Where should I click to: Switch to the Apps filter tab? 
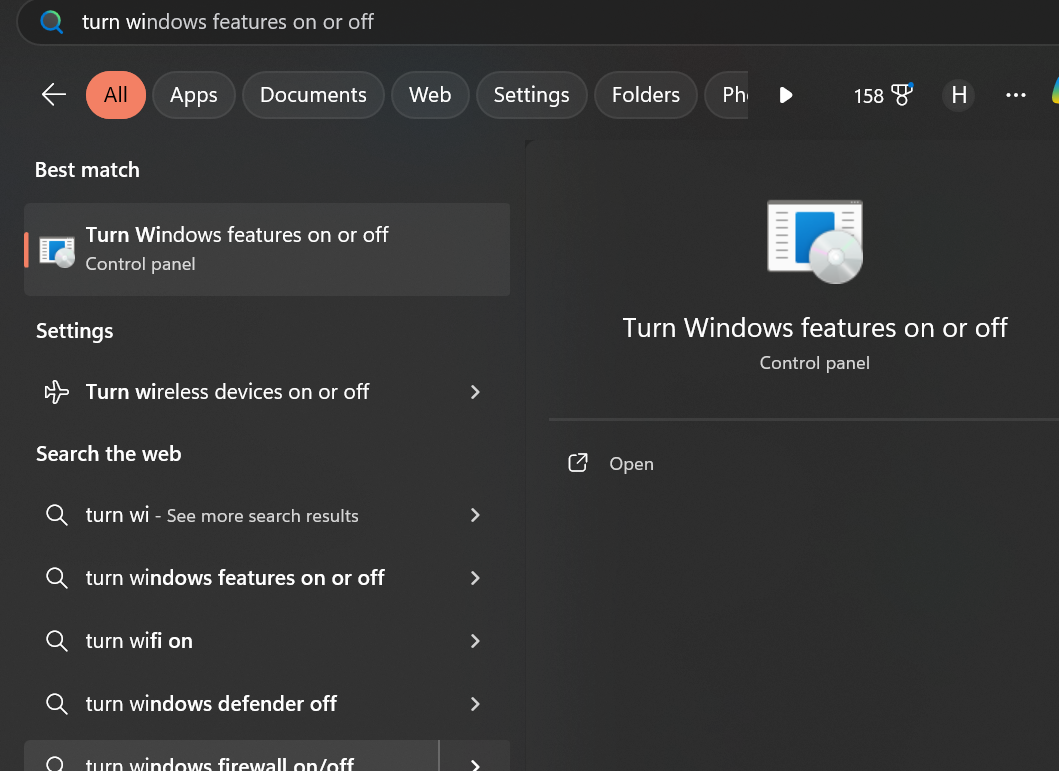(x=194, y=95)
